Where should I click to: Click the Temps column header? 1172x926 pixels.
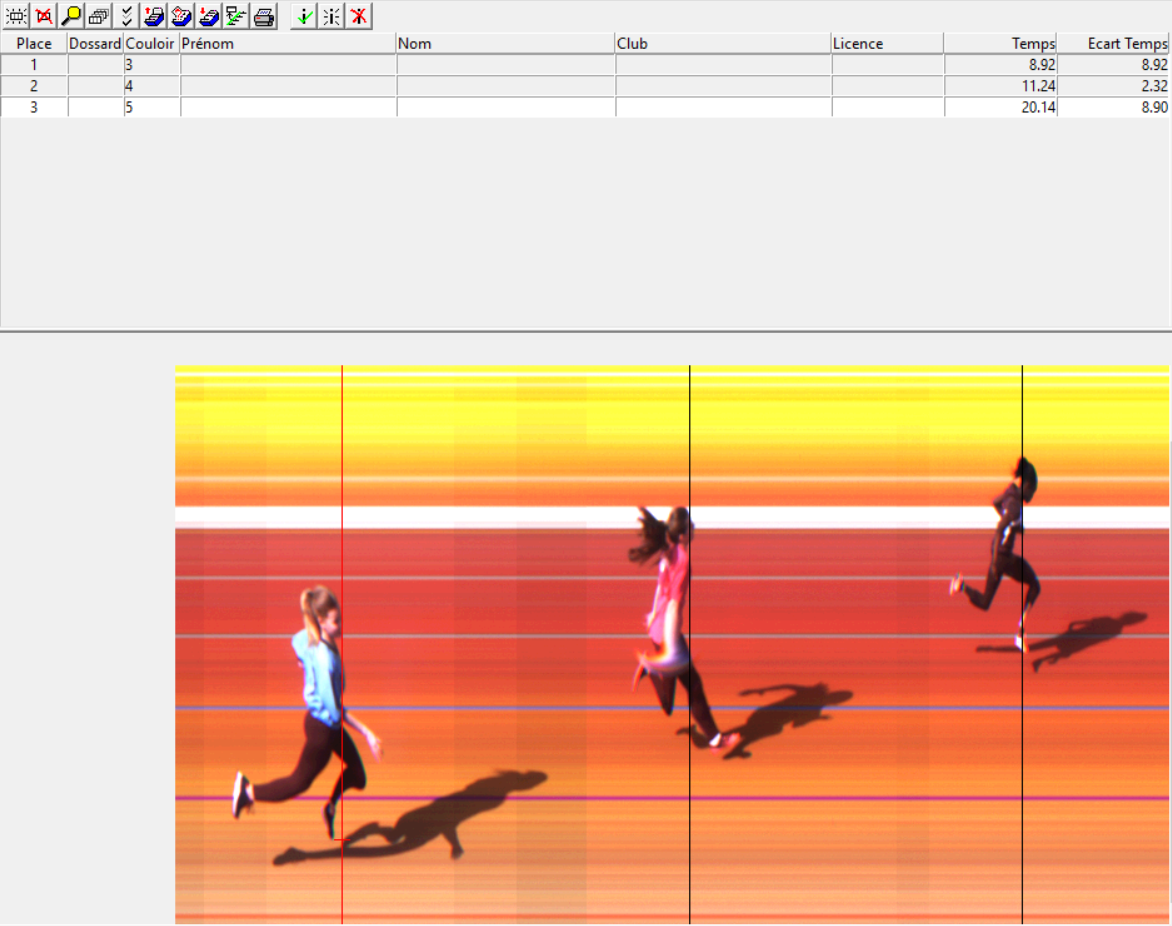pos(1001,43)
